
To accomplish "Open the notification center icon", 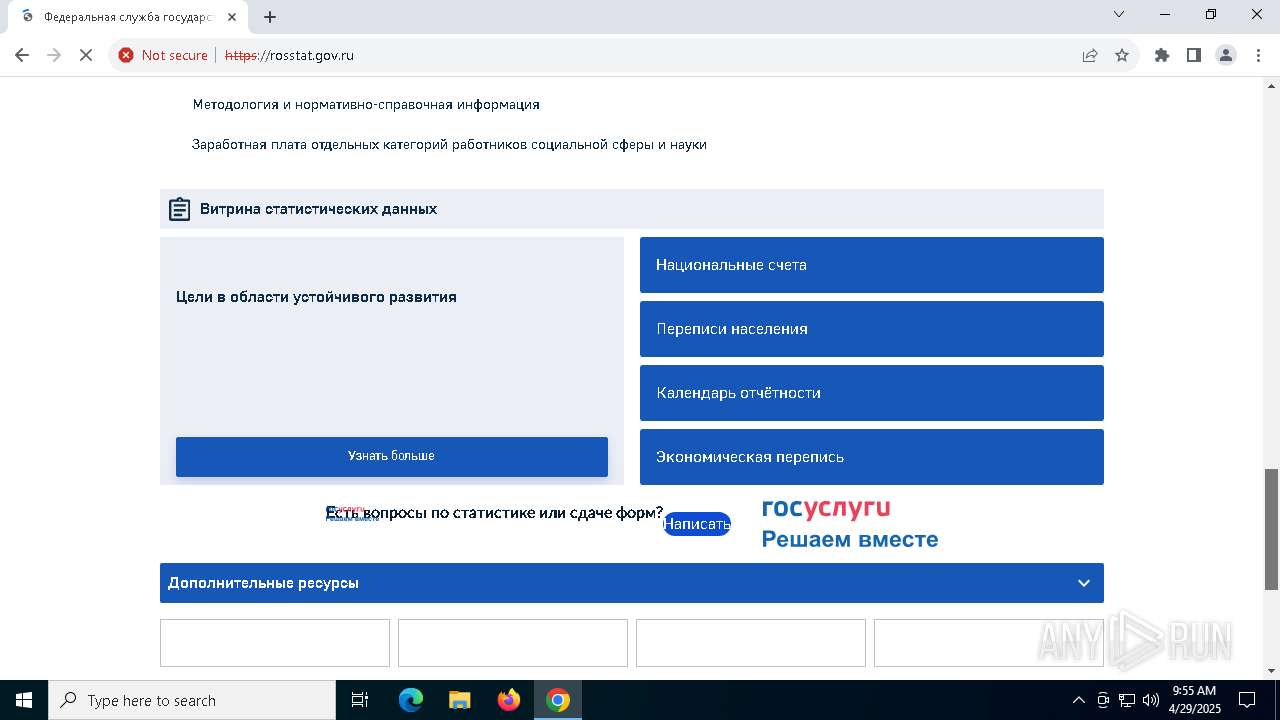I will 1247,700.
